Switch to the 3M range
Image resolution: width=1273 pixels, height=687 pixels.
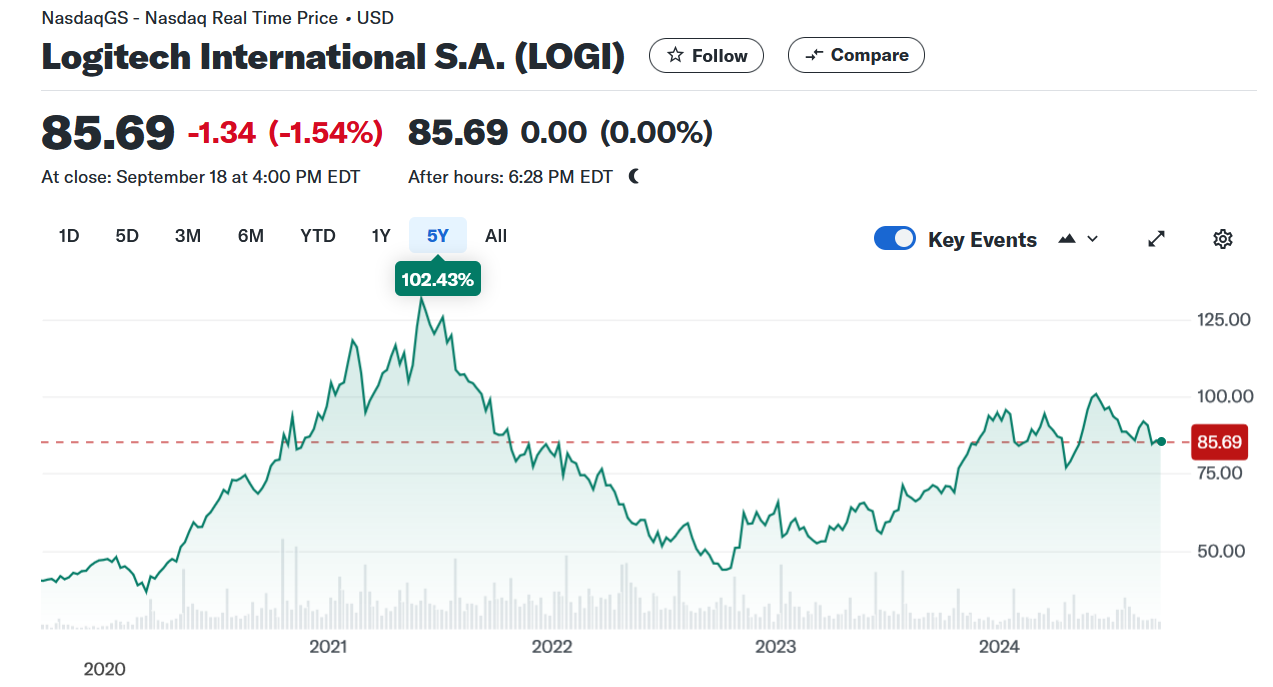pos(188,236)
